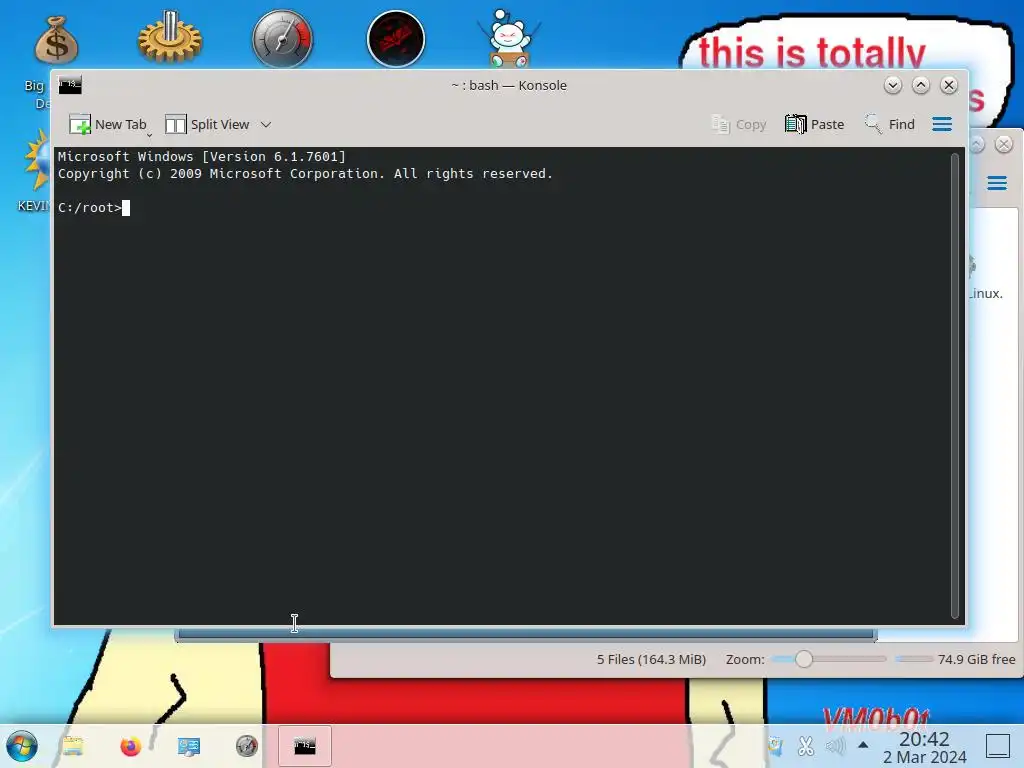Open the gauge icon in the taskbar
Screen dimensions: 1024x768
coord(247,746)
